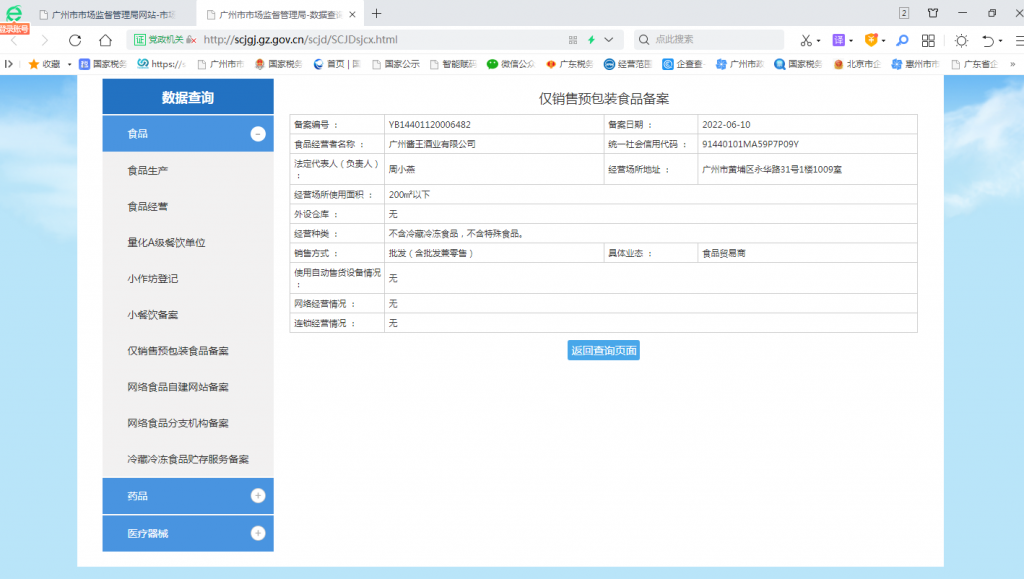Open the four-square apps grid icon
Screen dimensions: 1024x579
[x=928, y=40]
